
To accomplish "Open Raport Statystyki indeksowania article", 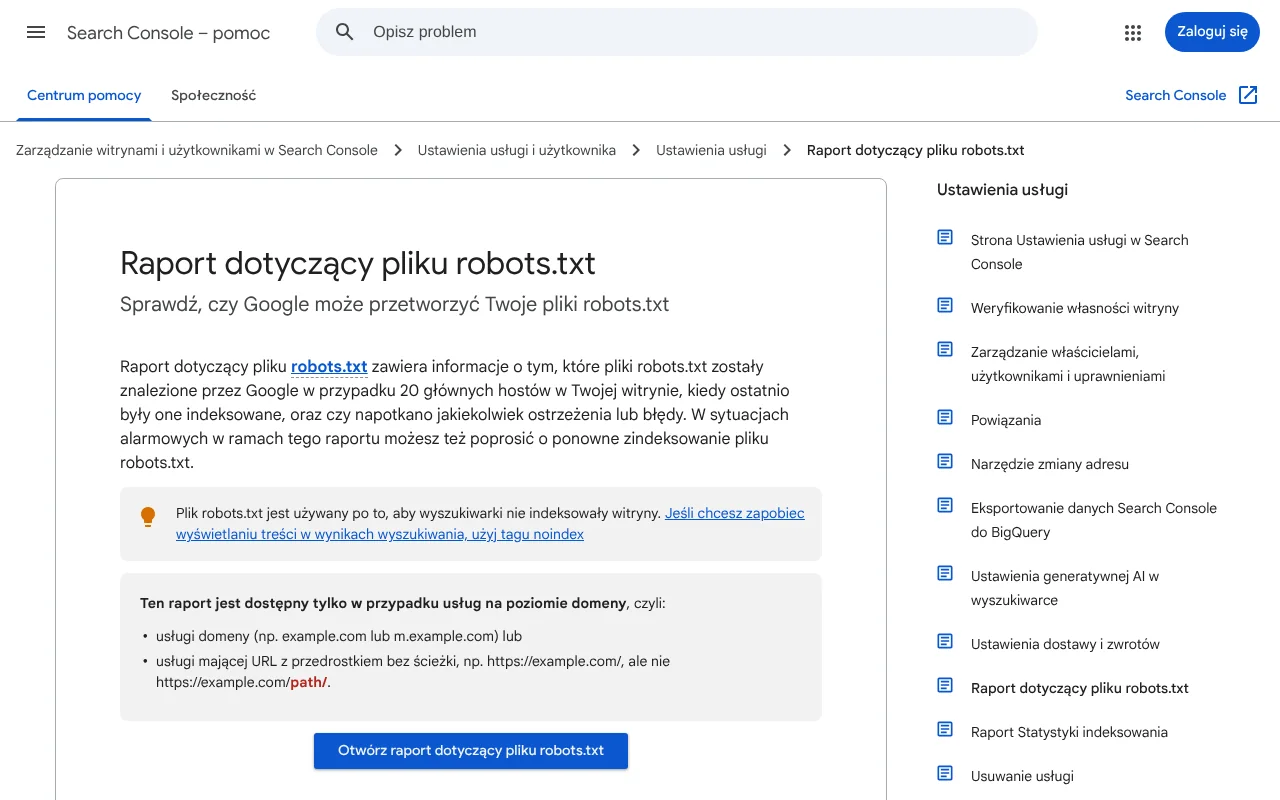I will click(x=1069, y=732).
